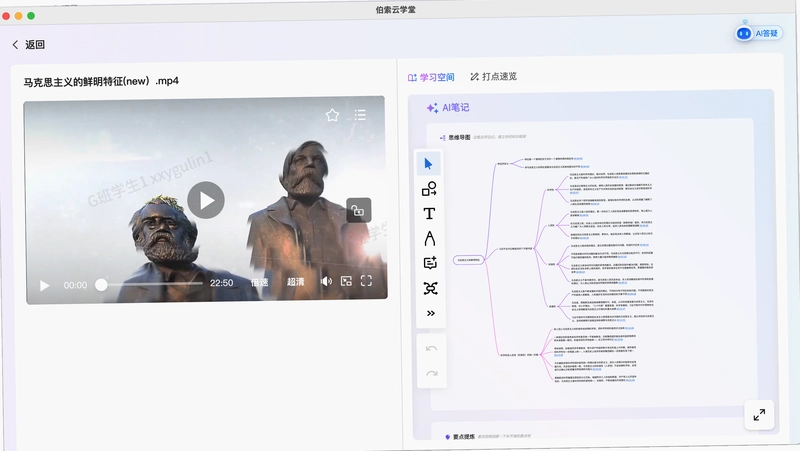Select the shapes tool
Screen dimensions: 800x451
(429, 189)
